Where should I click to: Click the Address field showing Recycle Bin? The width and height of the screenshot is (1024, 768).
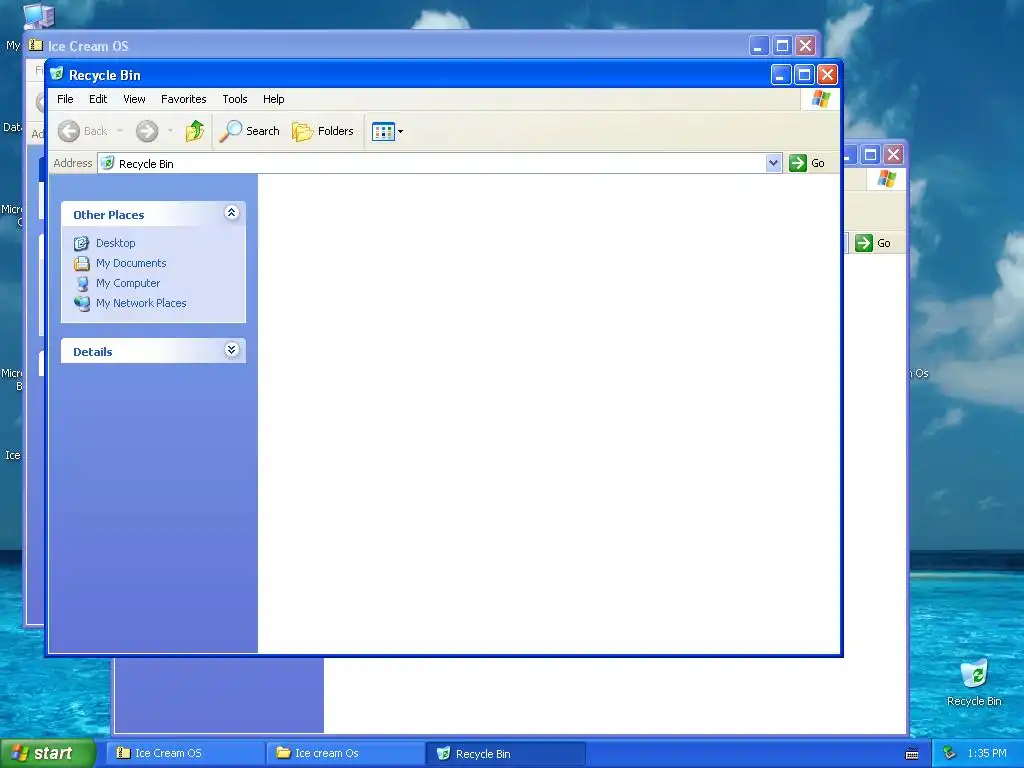(x=440, y=163)
